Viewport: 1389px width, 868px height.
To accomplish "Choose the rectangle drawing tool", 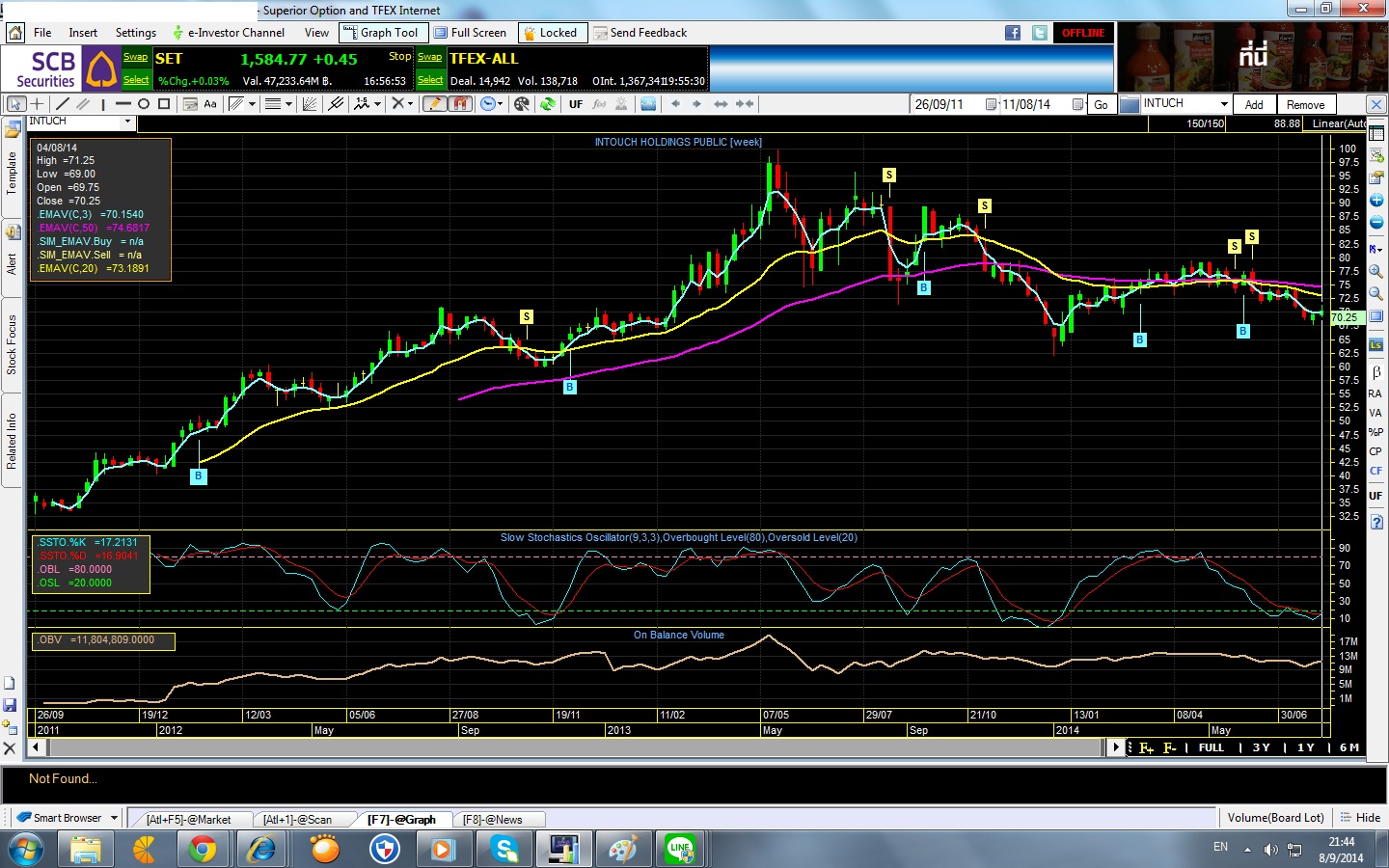I will [x=164, y=104].
